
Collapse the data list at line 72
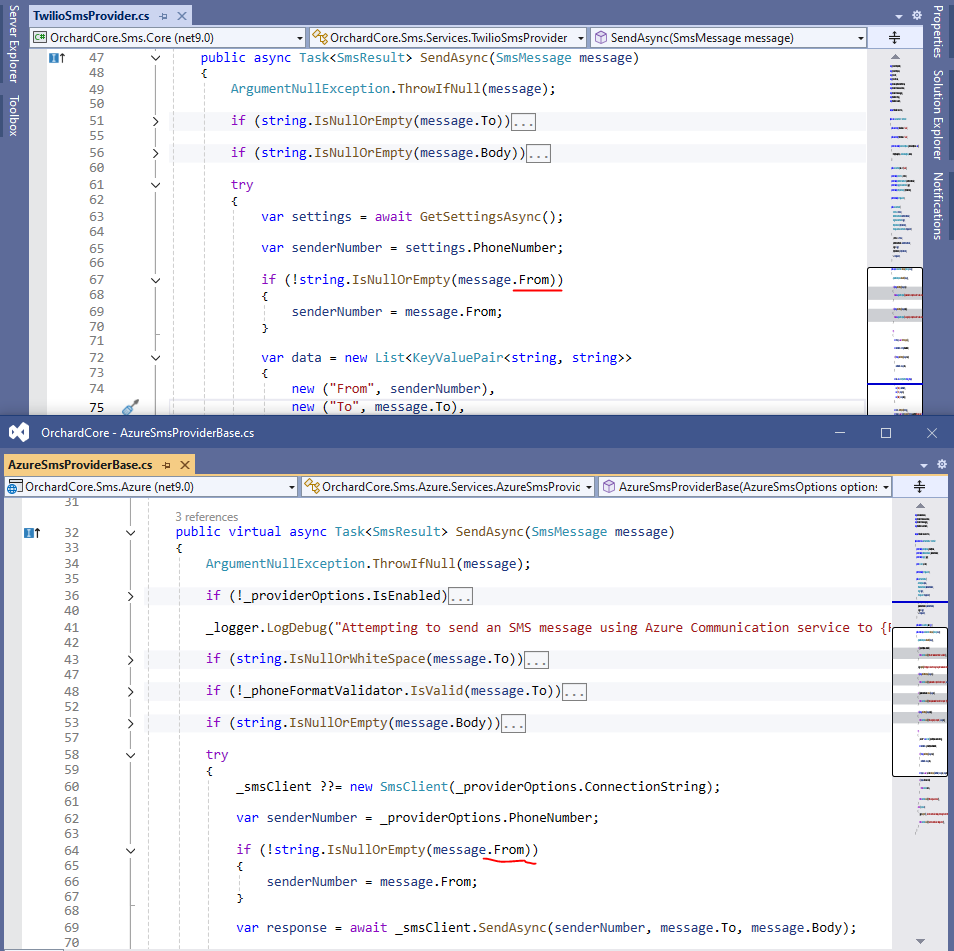coord(156,358)
